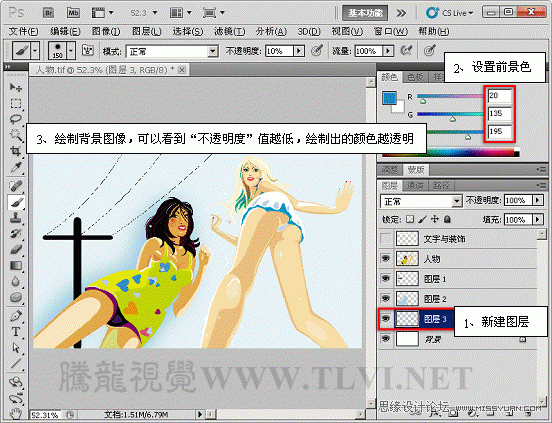552x423 pixels.
Task: Enable tablet pressure controls size icon
Action: tap(429, 51)
